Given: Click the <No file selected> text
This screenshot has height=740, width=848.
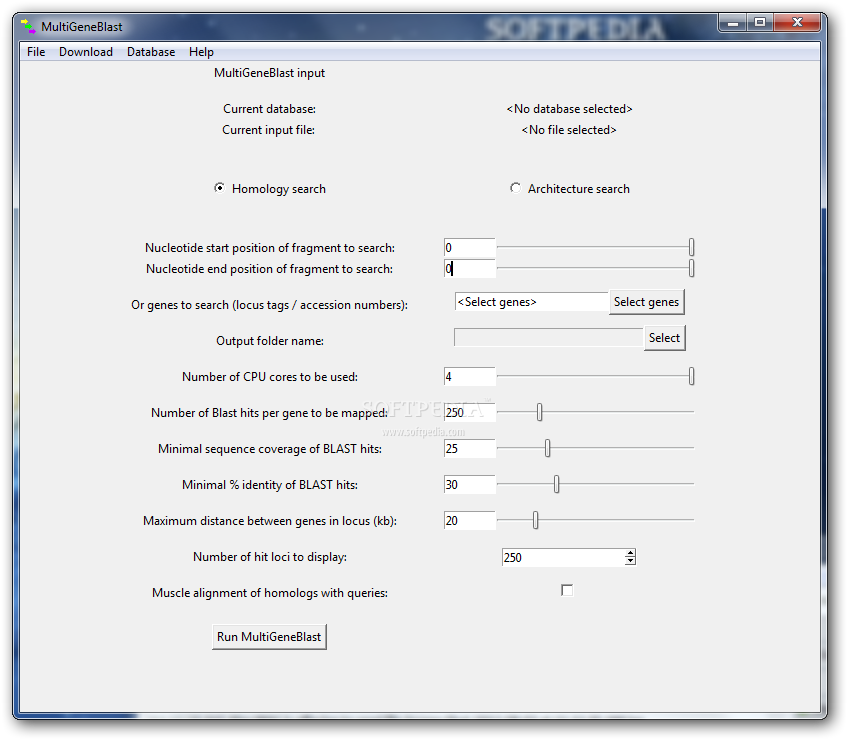Looking at the screenshot, I should [569, 130].
